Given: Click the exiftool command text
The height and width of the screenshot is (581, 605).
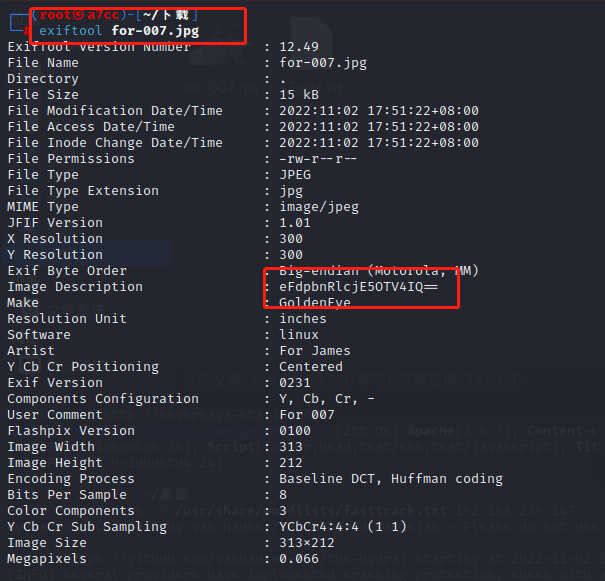Looking at the screenshot, I should (70, 30).
